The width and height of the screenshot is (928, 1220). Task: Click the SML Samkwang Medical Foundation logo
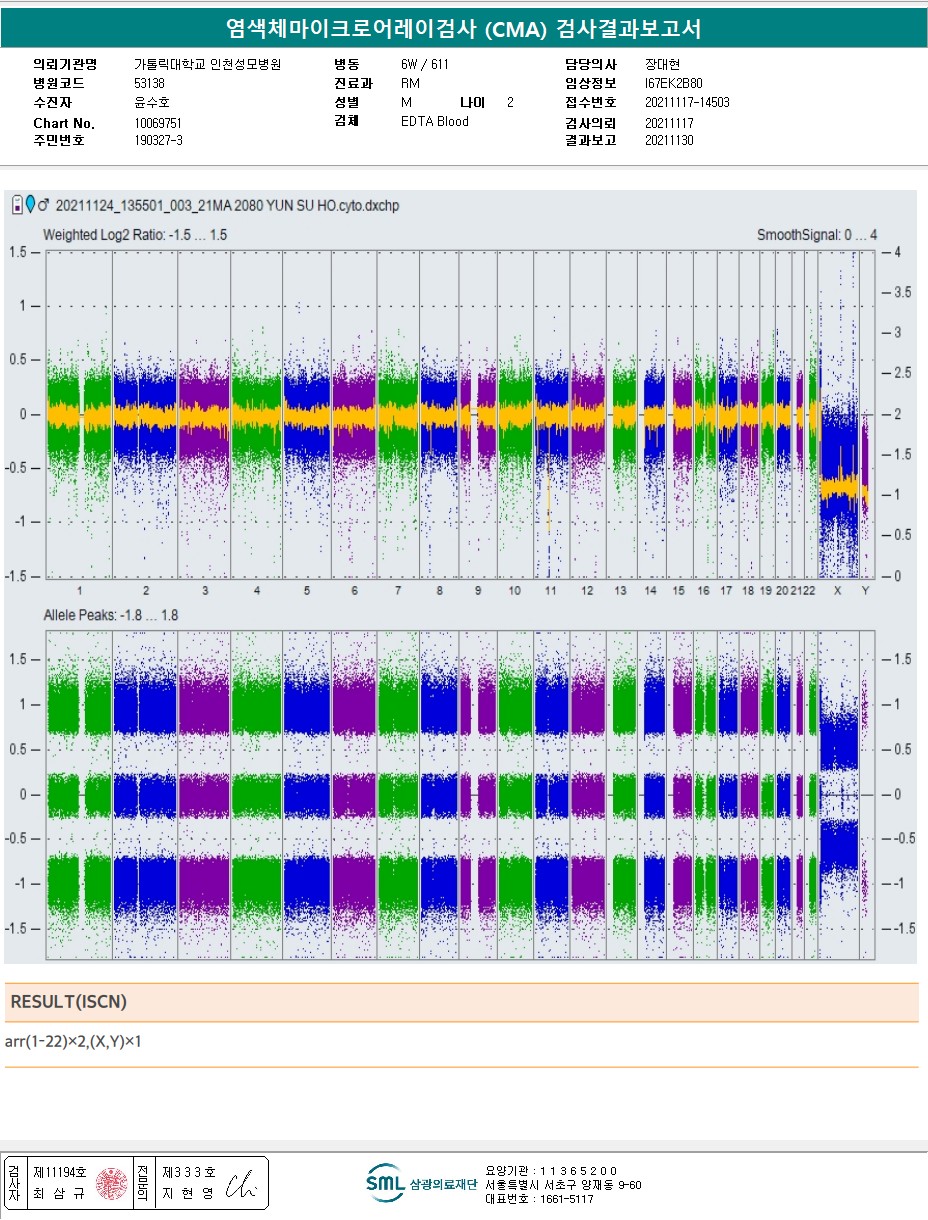pyautogui.click(x=420, y=1184)
